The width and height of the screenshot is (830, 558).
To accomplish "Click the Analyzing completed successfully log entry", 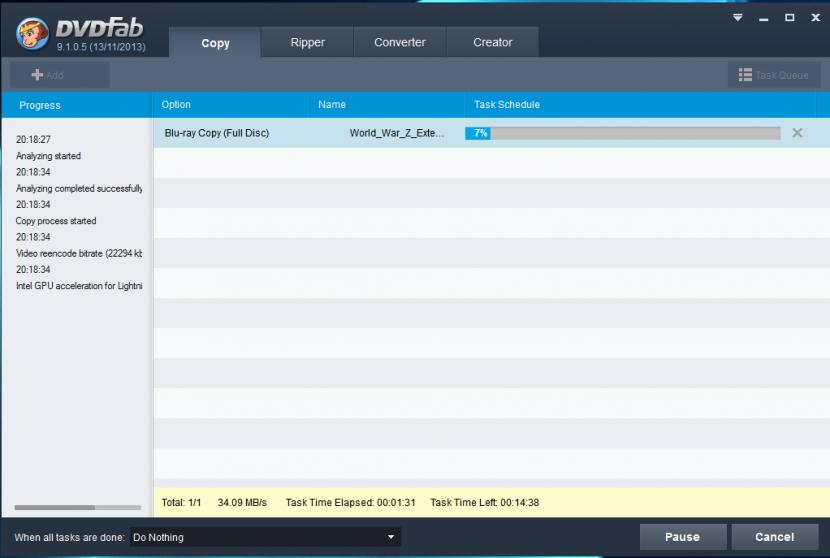I will (79, 188).
